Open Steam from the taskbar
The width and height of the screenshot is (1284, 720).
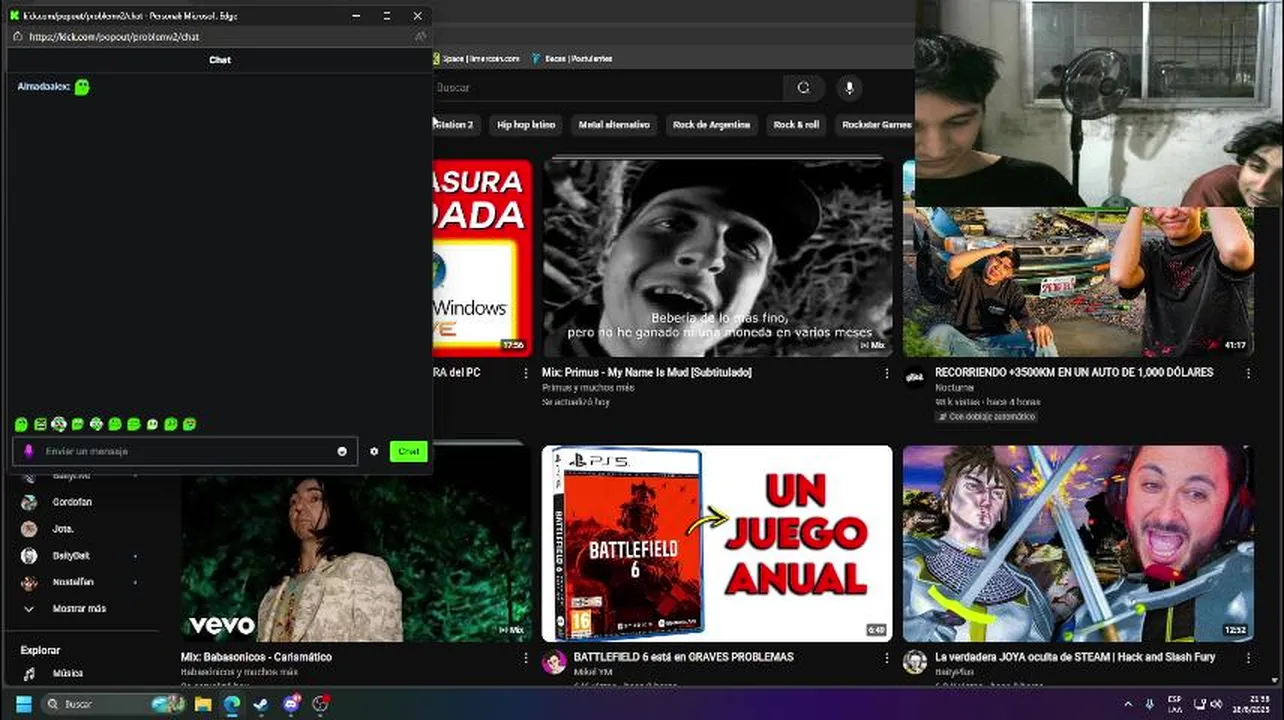coord(261,704)
